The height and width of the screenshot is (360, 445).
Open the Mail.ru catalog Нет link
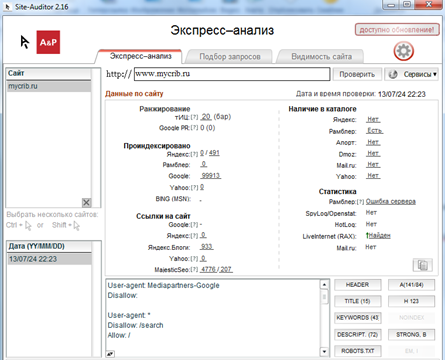[x=373, y=165]
